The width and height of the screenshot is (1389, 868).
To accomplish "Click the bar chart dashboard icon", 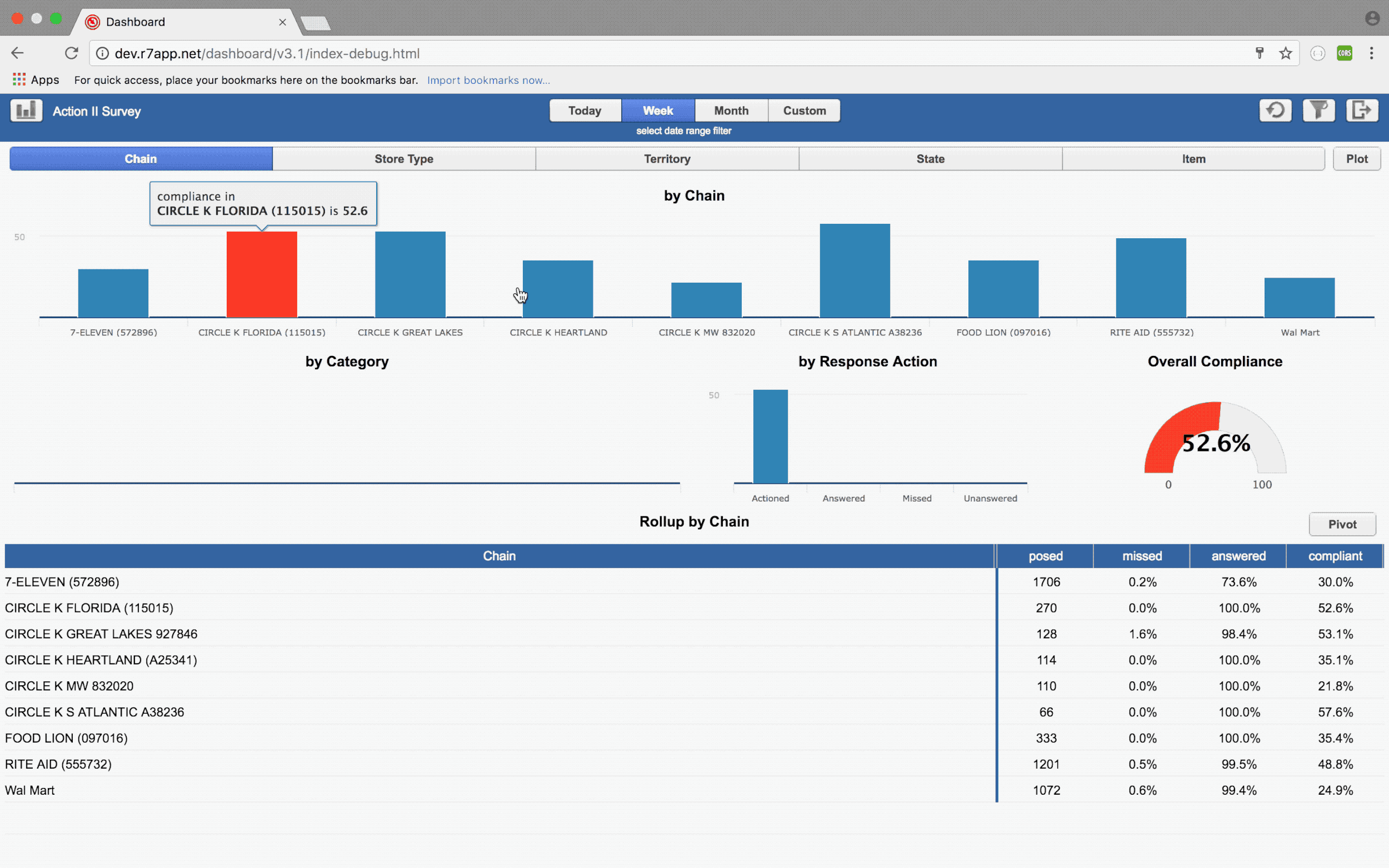I will coord(26,110).
